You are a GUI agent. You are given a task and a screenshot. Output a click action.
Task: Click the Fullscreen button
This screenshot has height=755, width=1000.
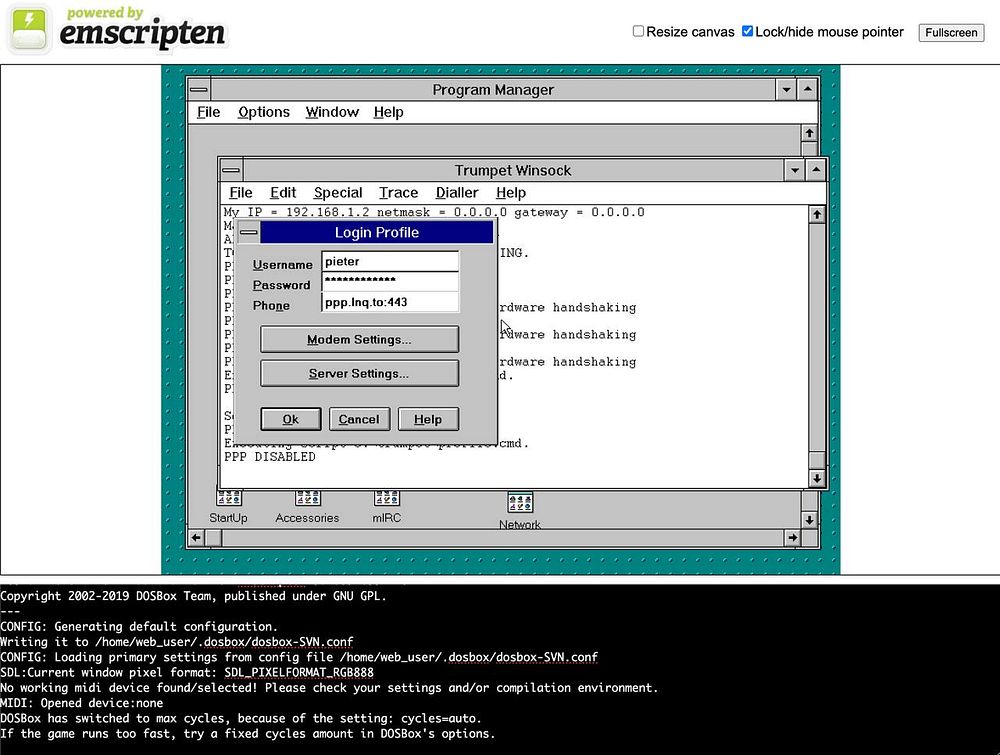pyautogui.click(x=951, y=33)
